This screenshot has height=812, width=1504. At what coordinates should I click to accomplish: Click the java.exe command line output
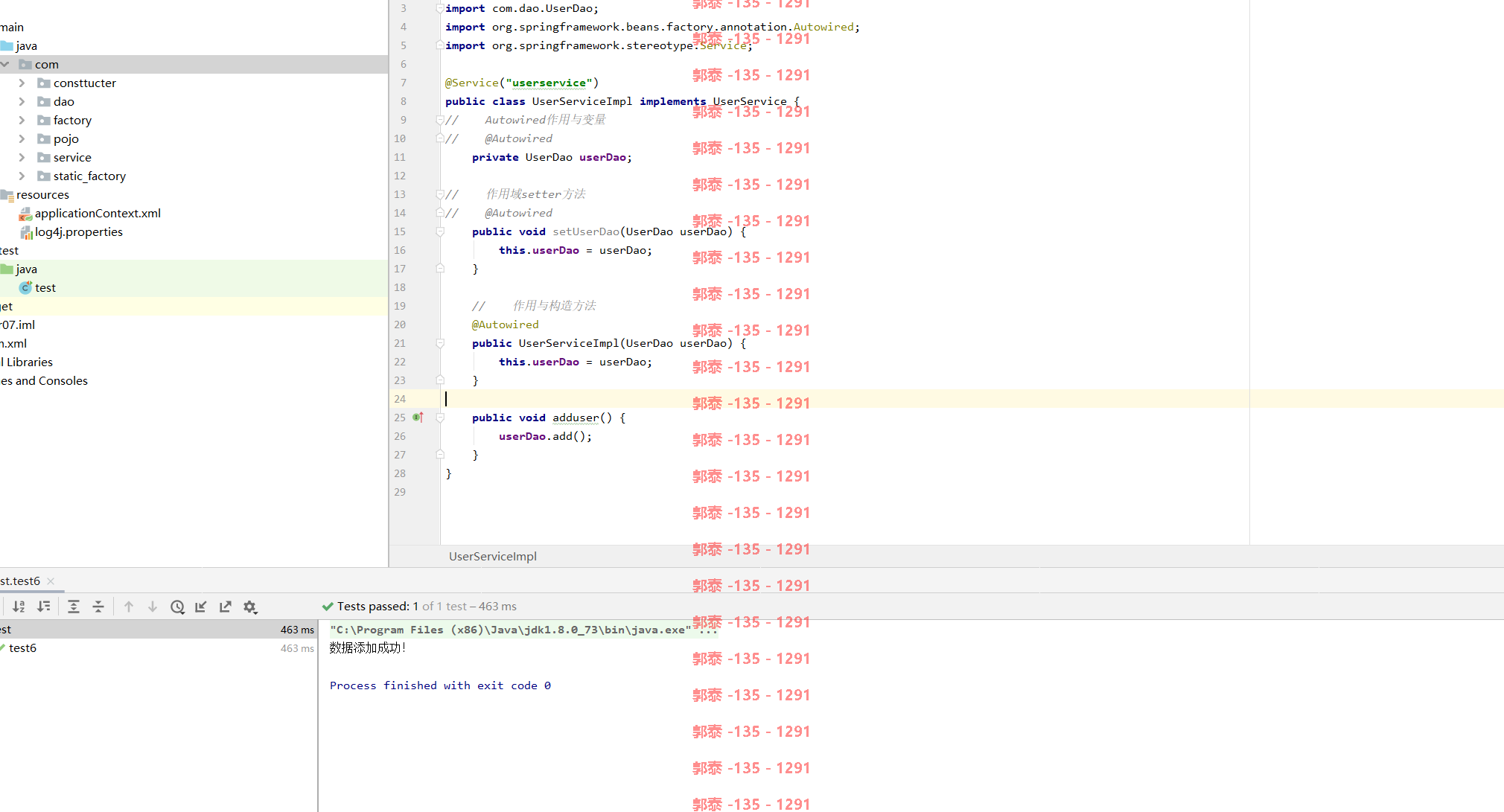(523, 630)
